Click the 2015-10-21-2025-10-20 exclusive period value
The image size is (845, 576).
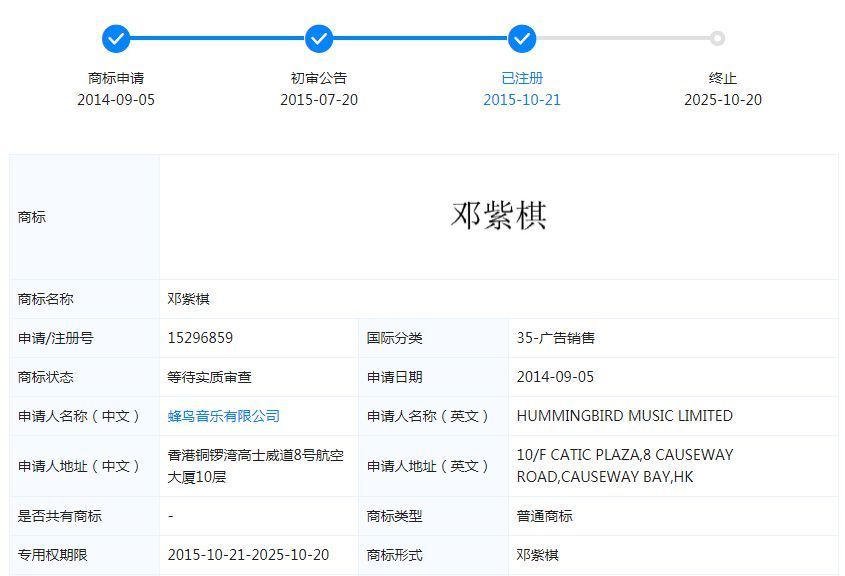pyautogui.click(x=248, y=555)
